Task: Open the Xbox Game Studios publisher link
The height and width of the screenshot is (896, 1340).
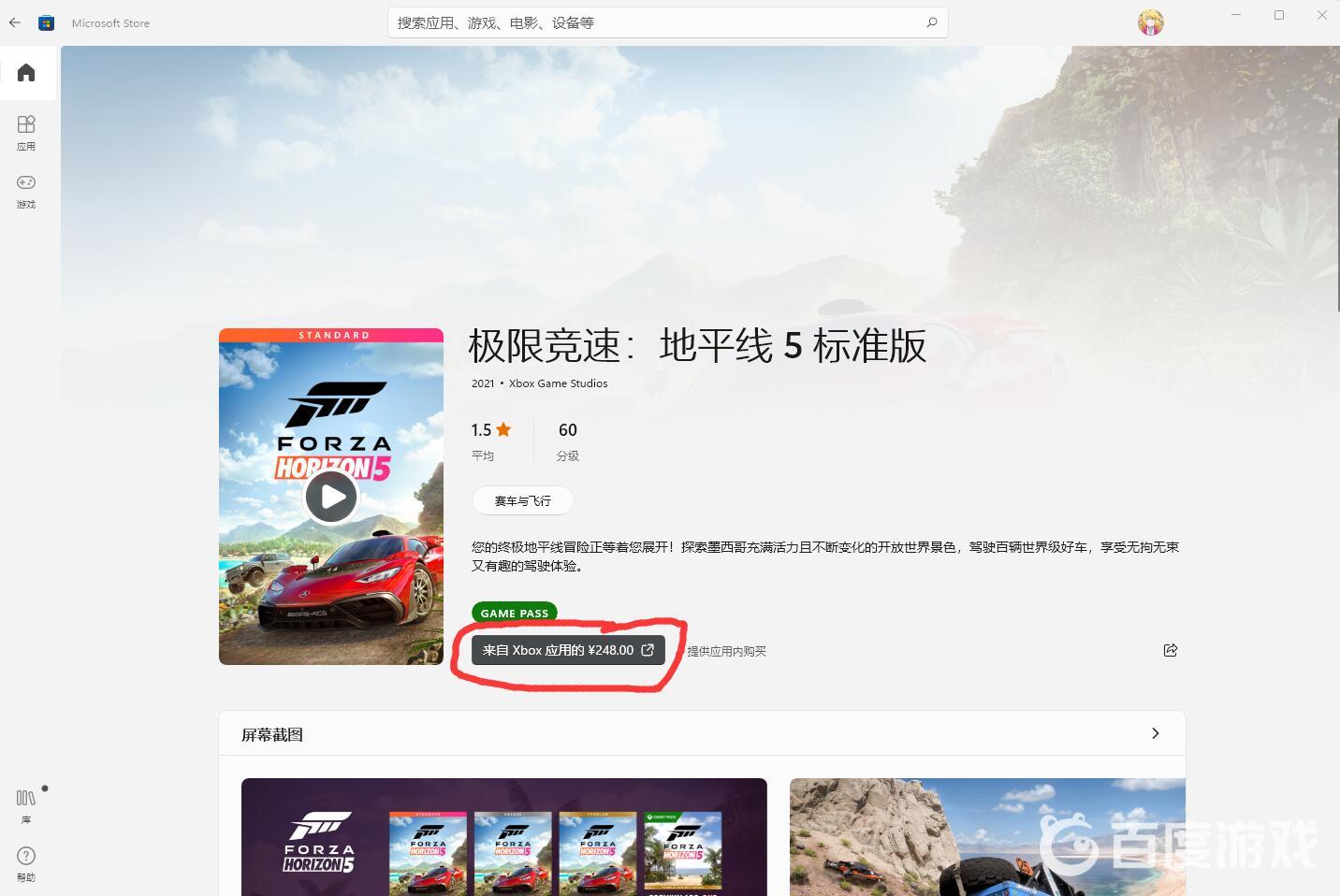Action: (558, 383)
